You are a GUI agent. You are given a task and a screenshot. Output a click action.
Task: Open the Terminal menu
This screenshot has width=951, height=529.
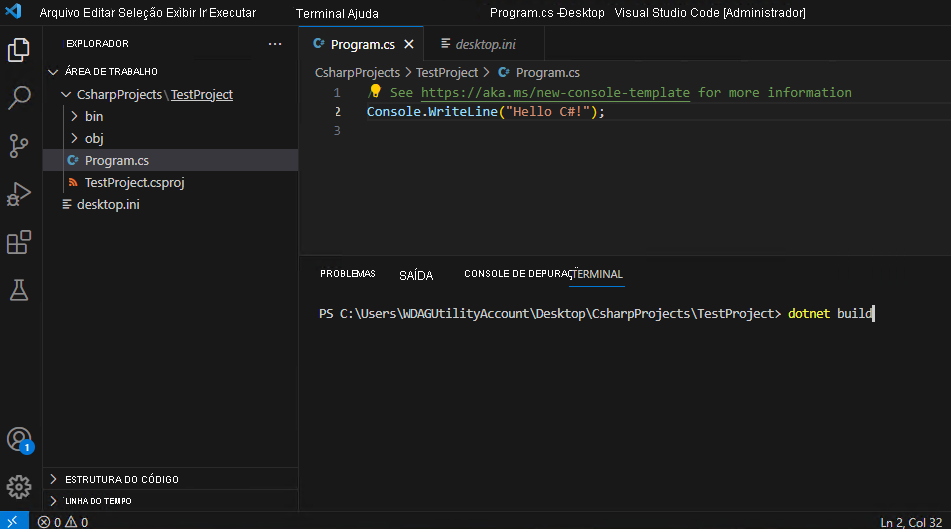[320, 13]
